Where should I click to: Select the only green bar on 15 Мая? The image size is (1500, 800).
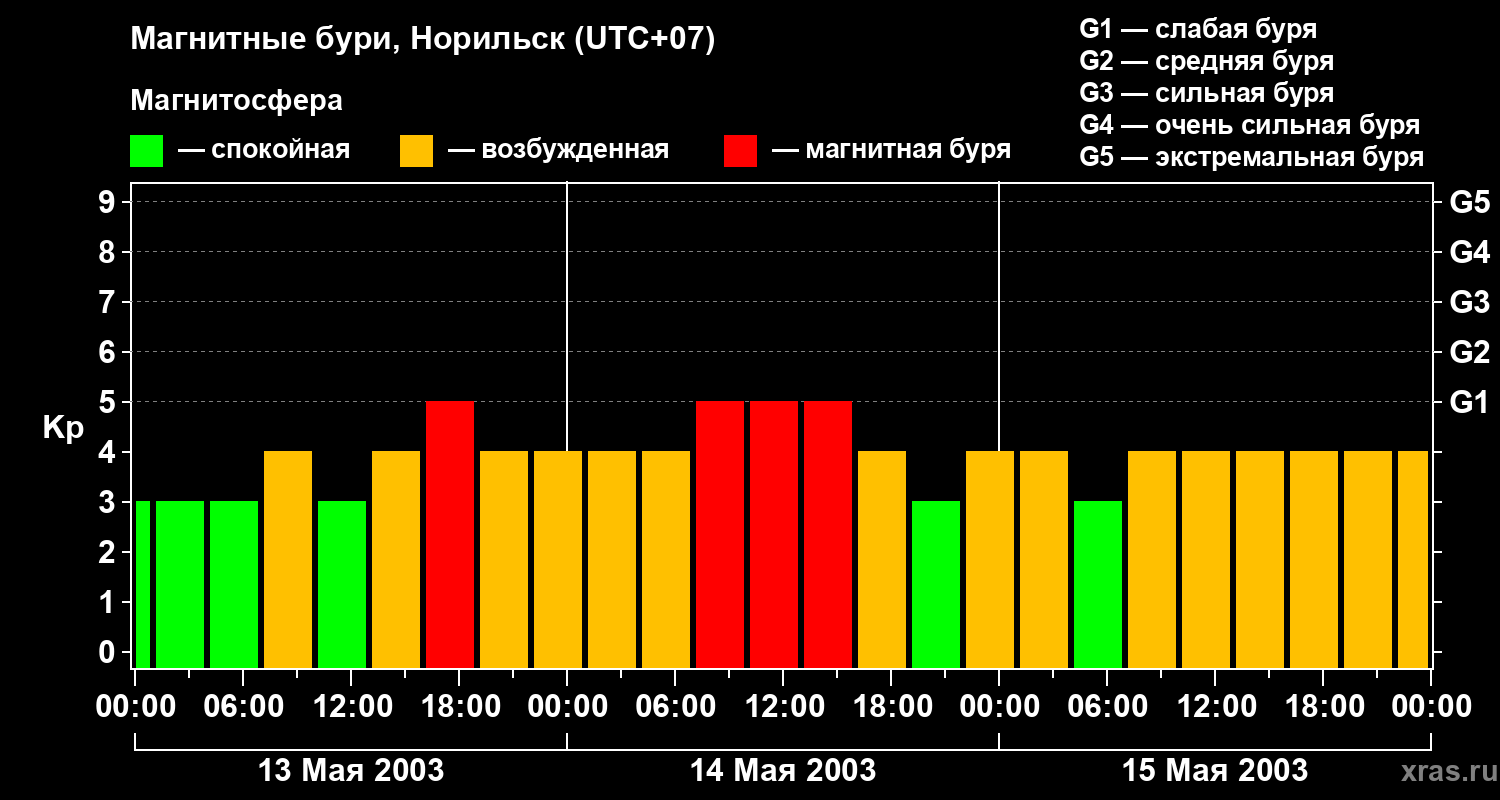point(1098,584)
